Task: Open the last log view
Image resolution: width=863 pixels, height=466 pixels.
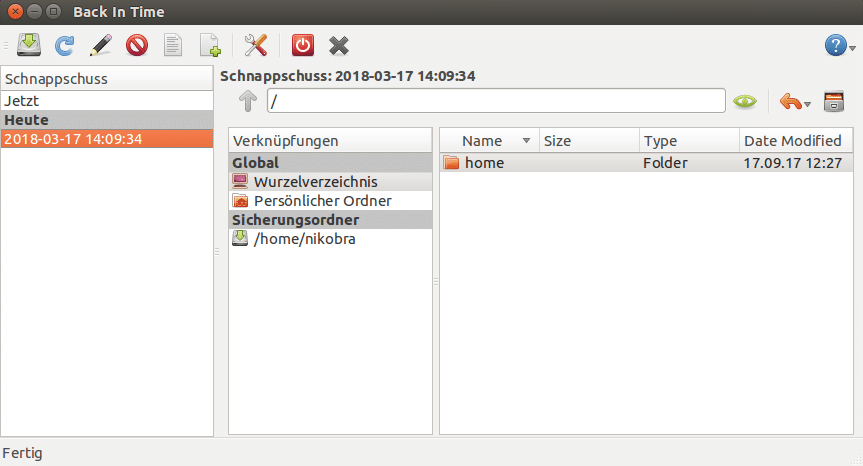Action: pyautogui.click(x=210, y=45)
